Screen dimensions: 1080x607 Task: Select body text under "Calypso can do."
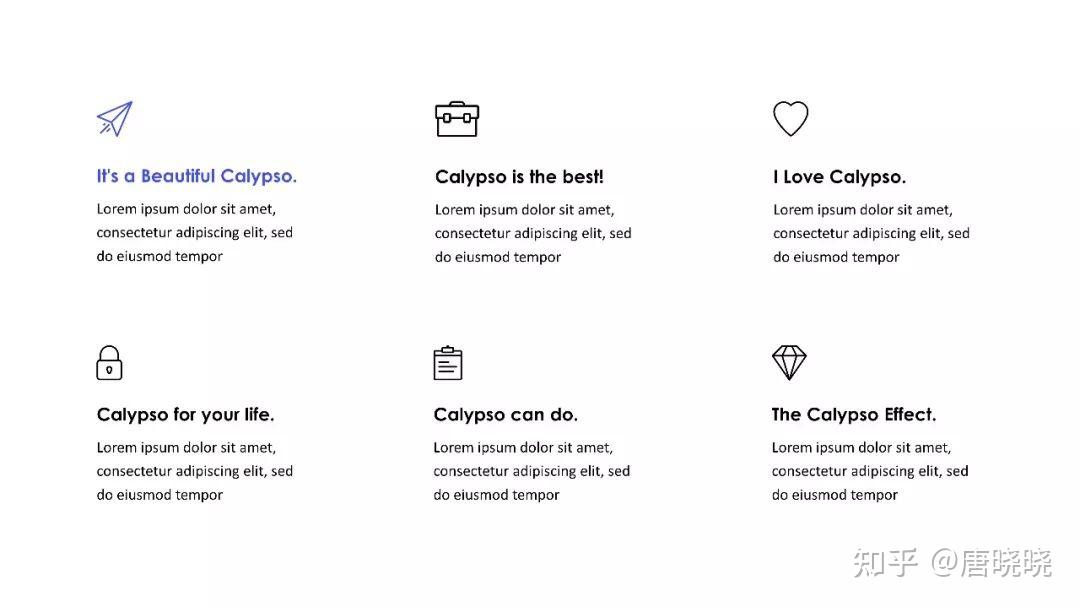pyautogui.click(x=532, y=471)
